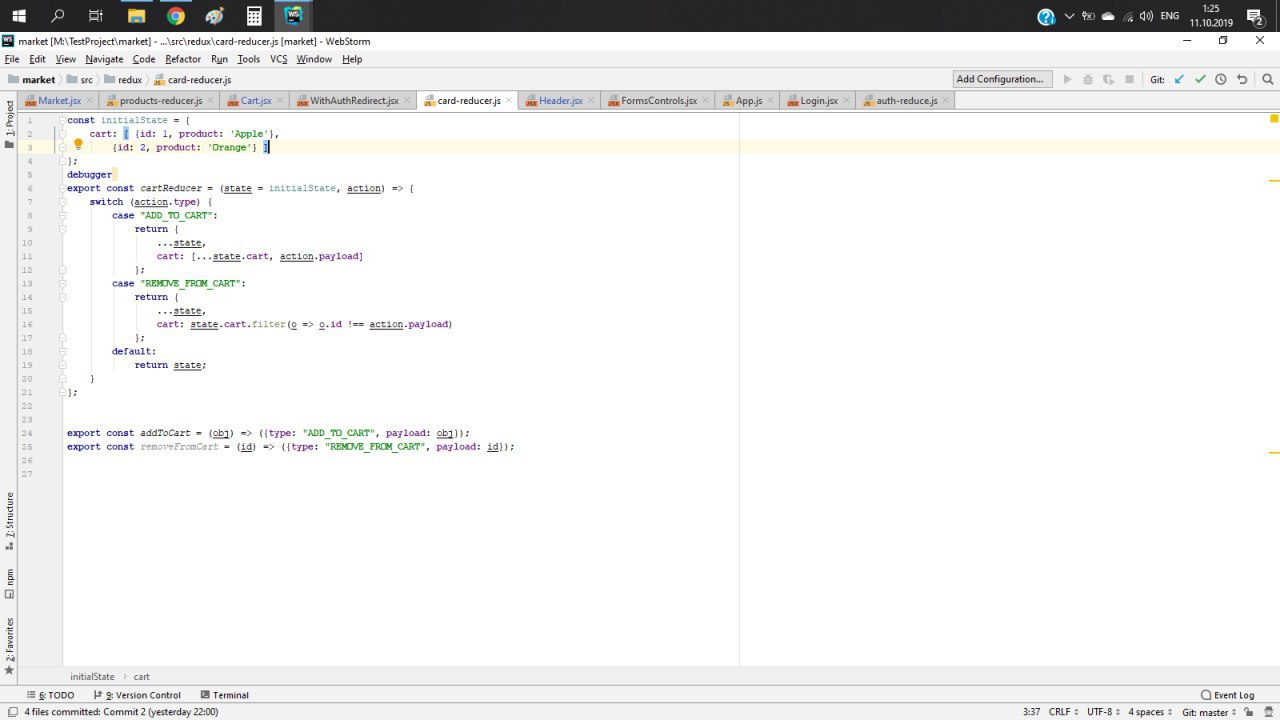Open the Git: master branch dropdown
The width and height of the screenshot is (1280, 720).
point(1208,712)
